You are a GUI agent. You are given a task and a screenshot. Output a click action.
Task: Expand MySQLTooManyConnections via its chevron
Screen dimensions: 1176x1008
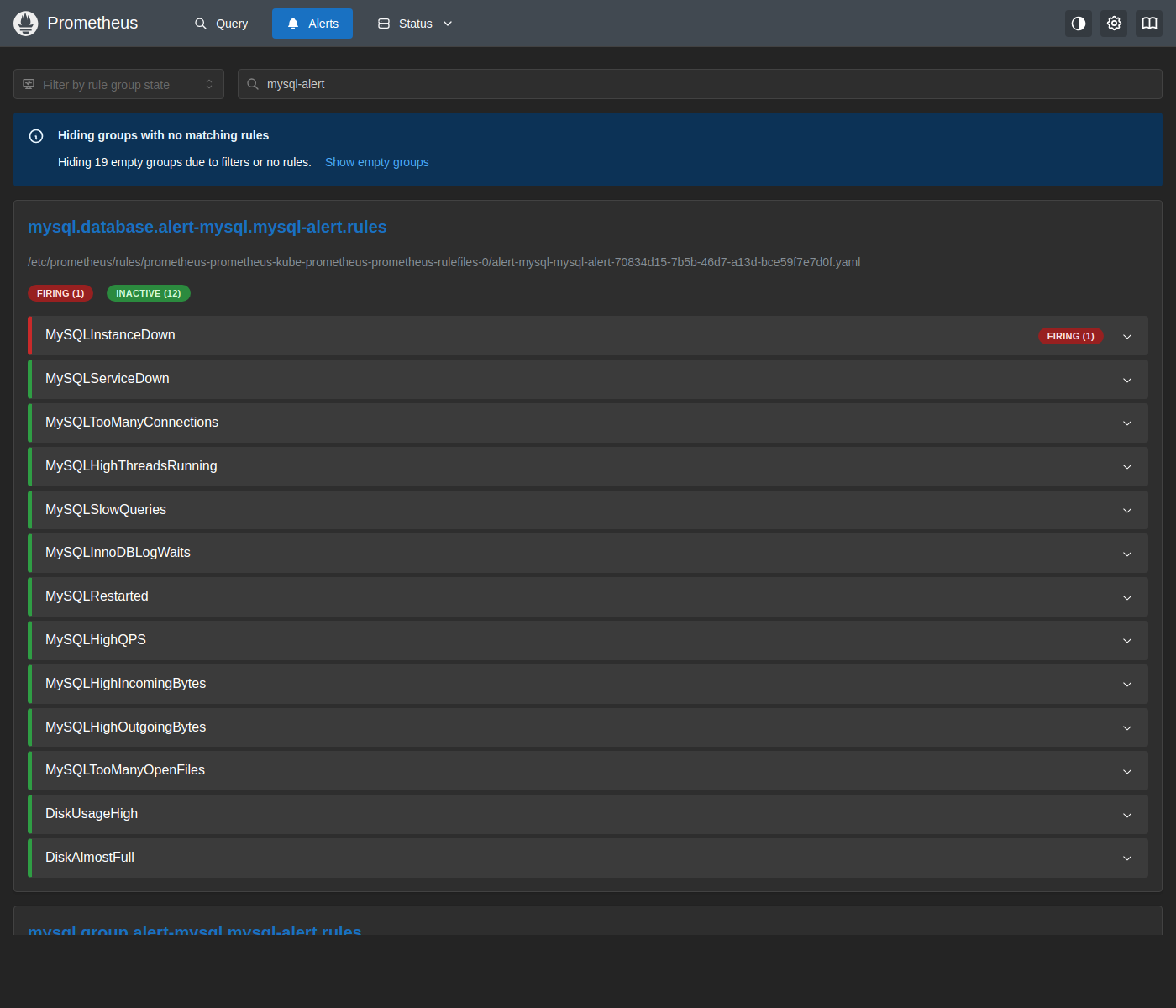(1127, 423)
